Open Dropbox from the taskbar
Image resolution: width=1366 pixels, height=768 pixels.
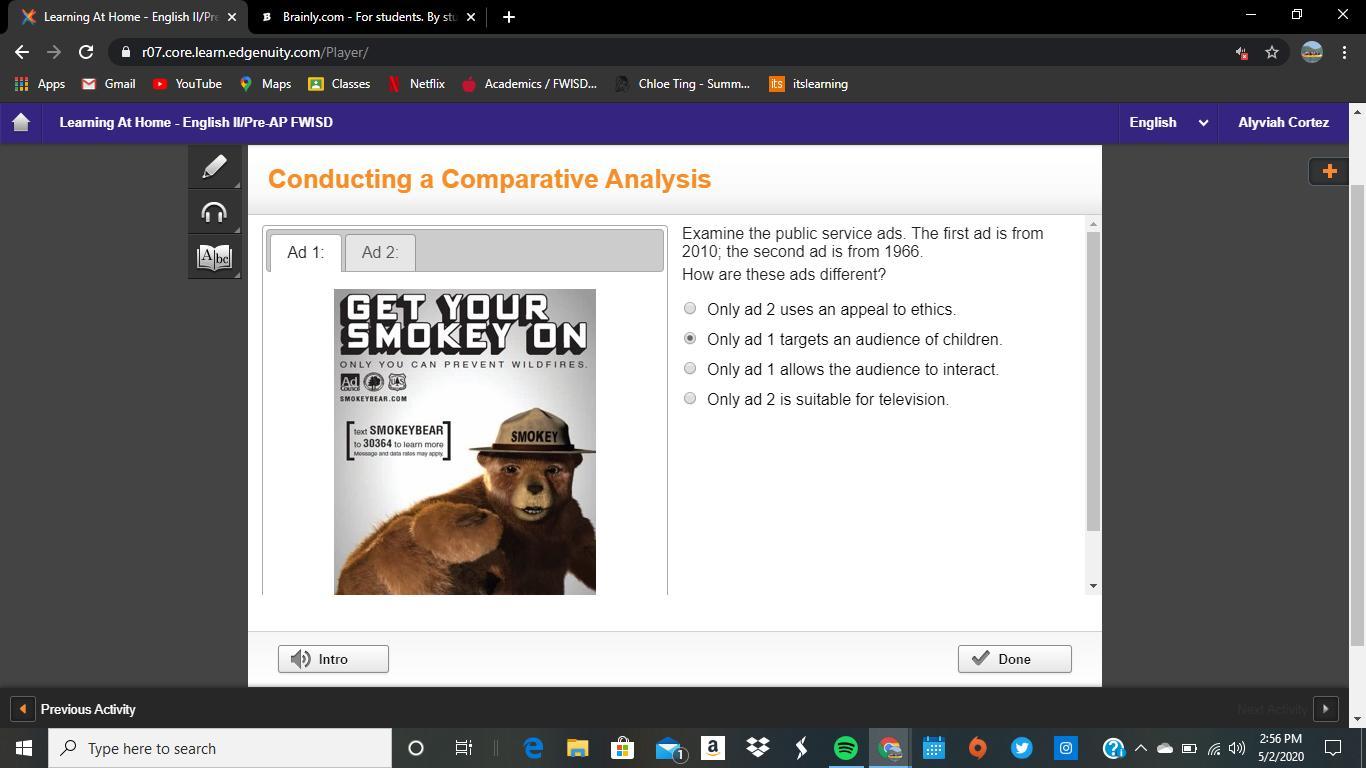[x=757, y=748]
